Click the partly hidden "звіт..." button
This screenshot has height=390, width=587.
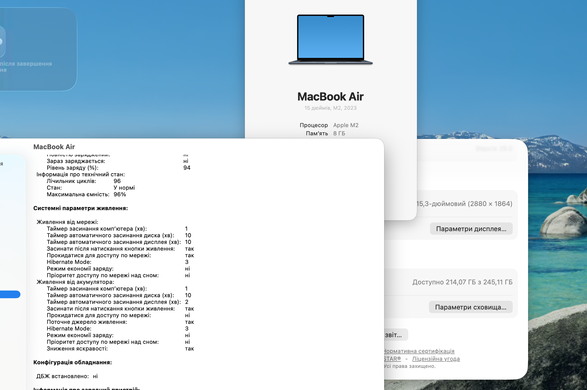pos(395,335)
